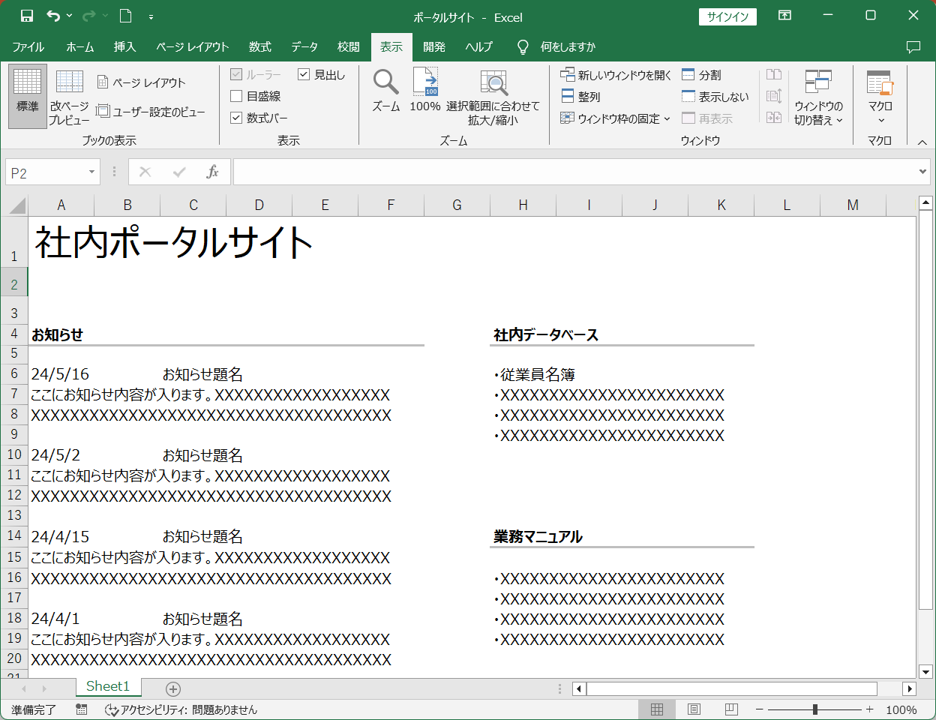Screen dimensions: 936x720
Task: Enable the gridlines (目盛線) checkbox
Action: 237,97
